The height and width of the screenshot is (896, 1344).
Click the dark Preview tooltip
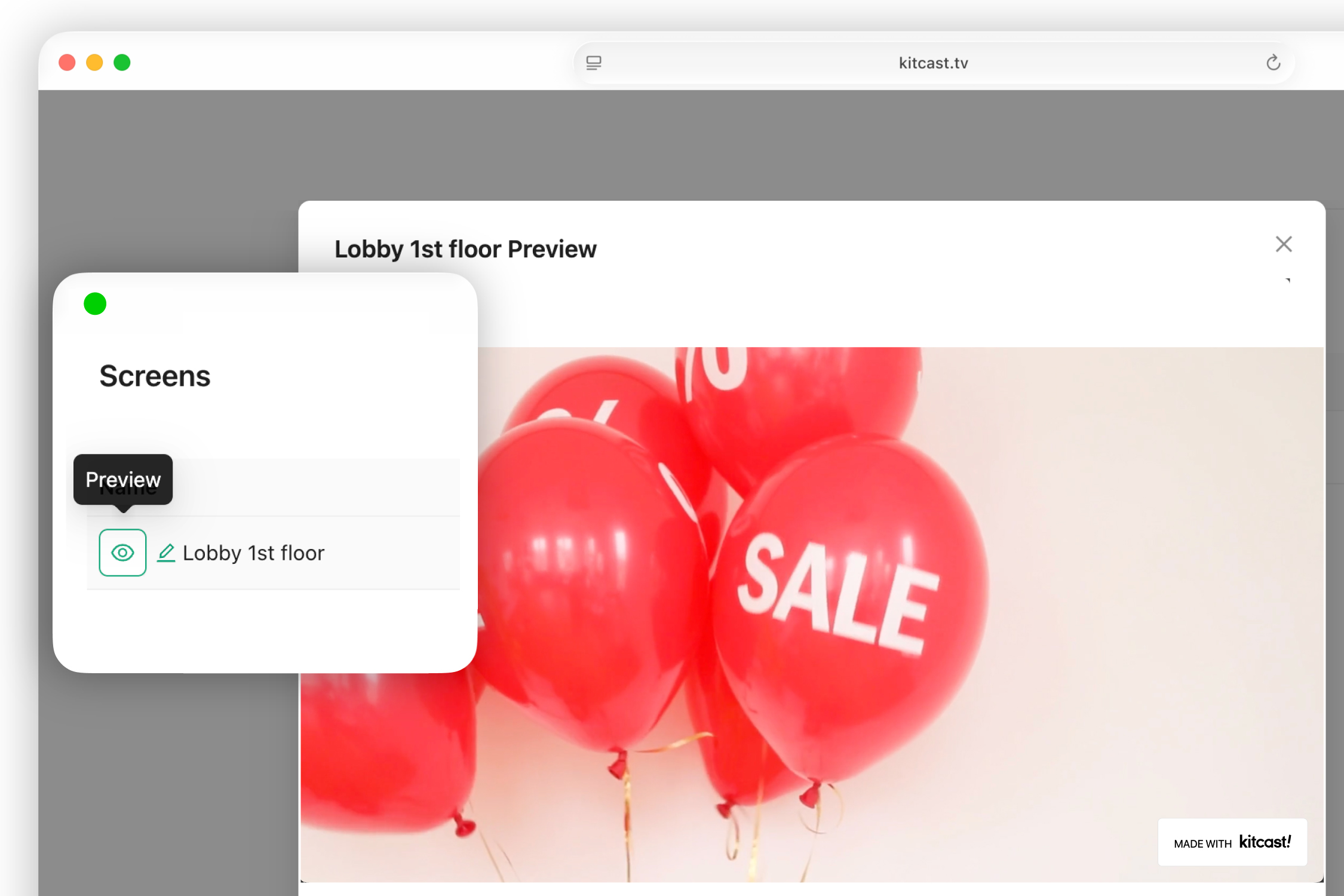click(123, 480)
